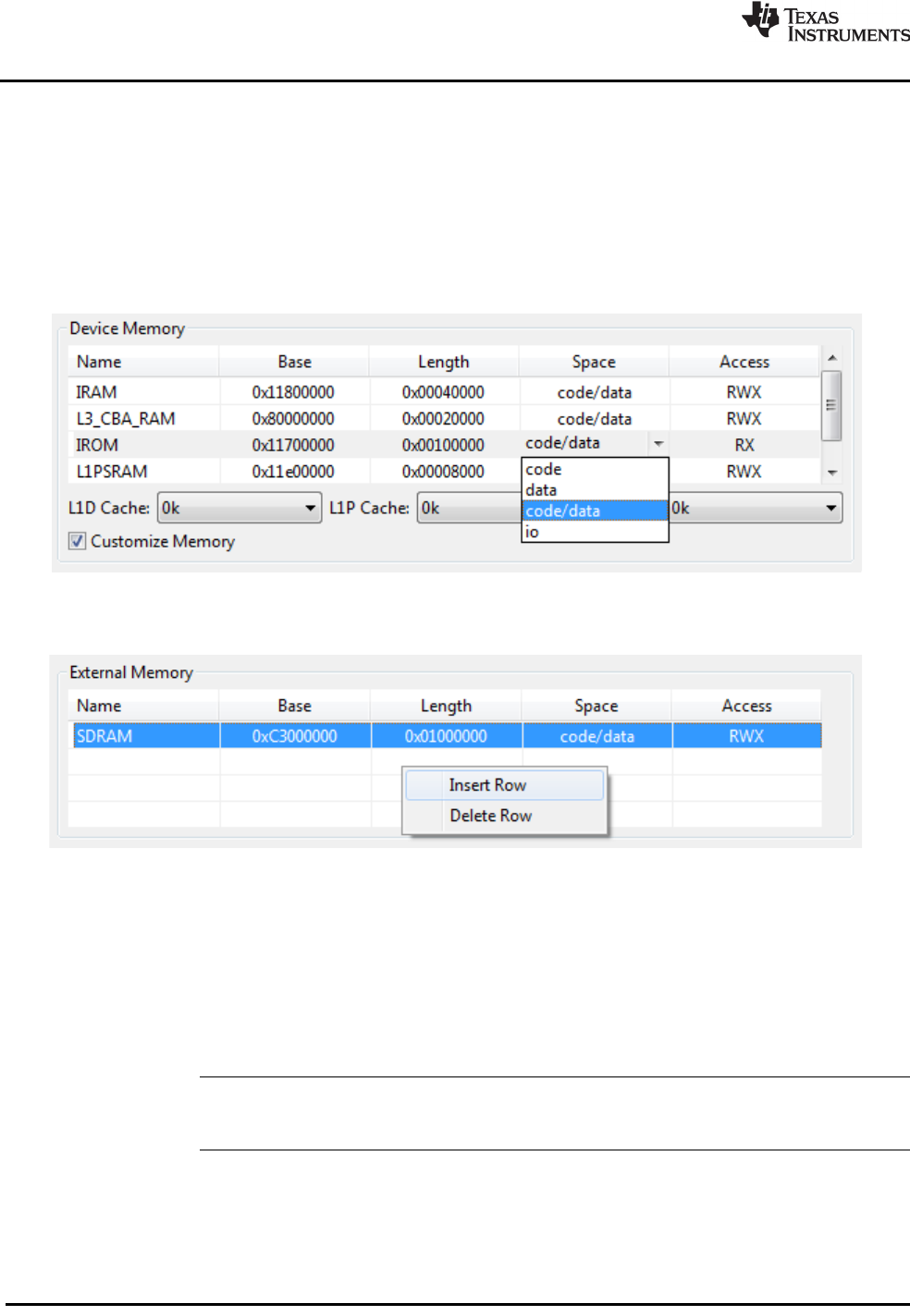Viewport: 910px width, 1316px height.
Task: Click the Device Memory scrollbar thumb
Action: click(x=831, y=405)
